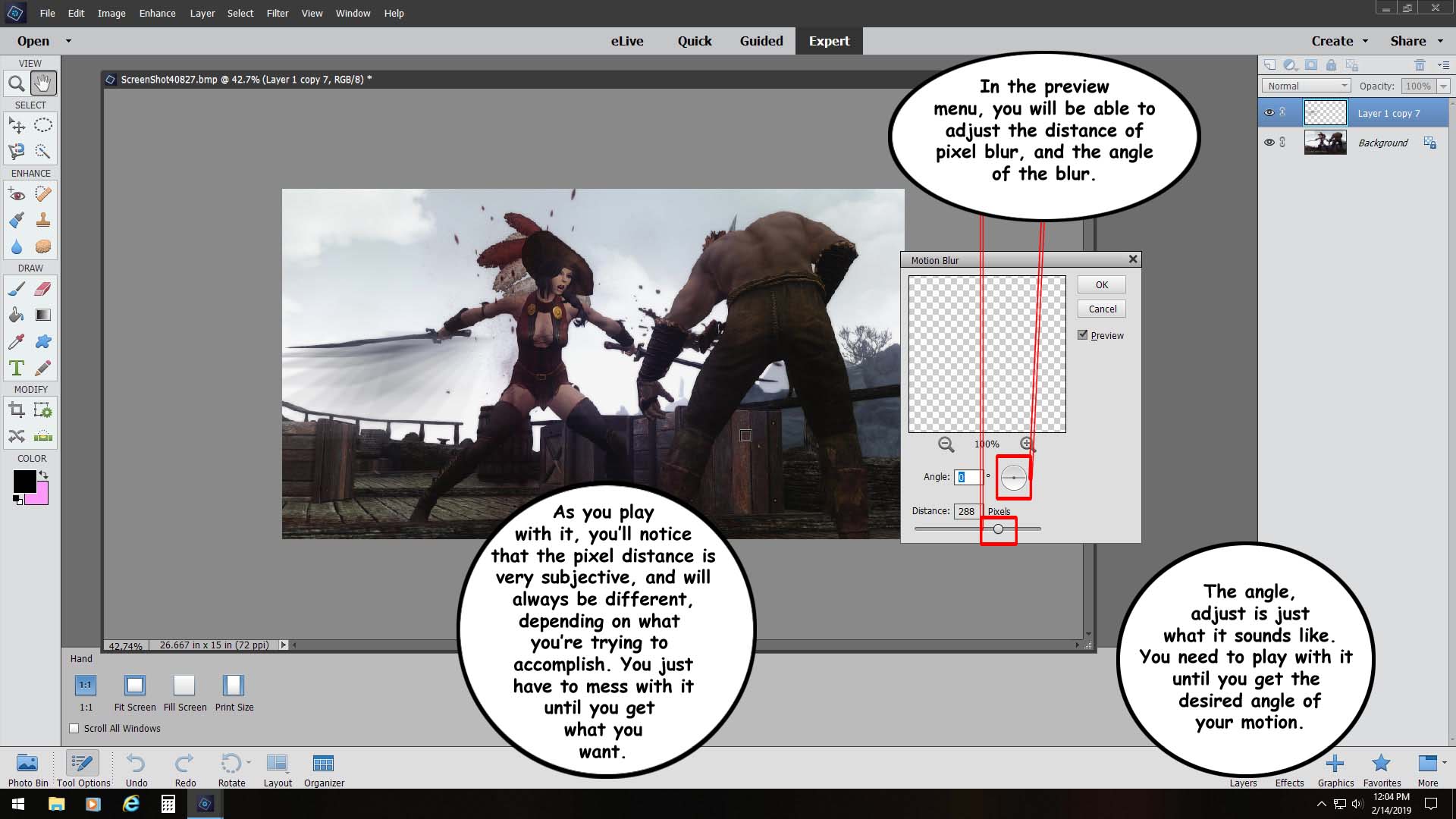Select the Eraser tool
Viewport: 1456px width, 819px height.
click(x=43, y=289)
